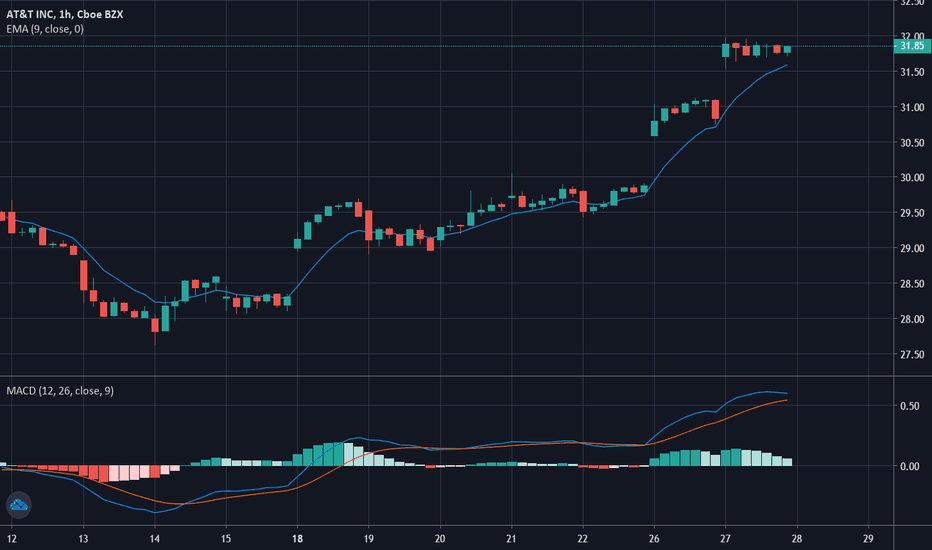Screen dimensions: 932x550
Task: Click date label 29 on time axis
Action: pyautogui.click(x=868, y=539)
